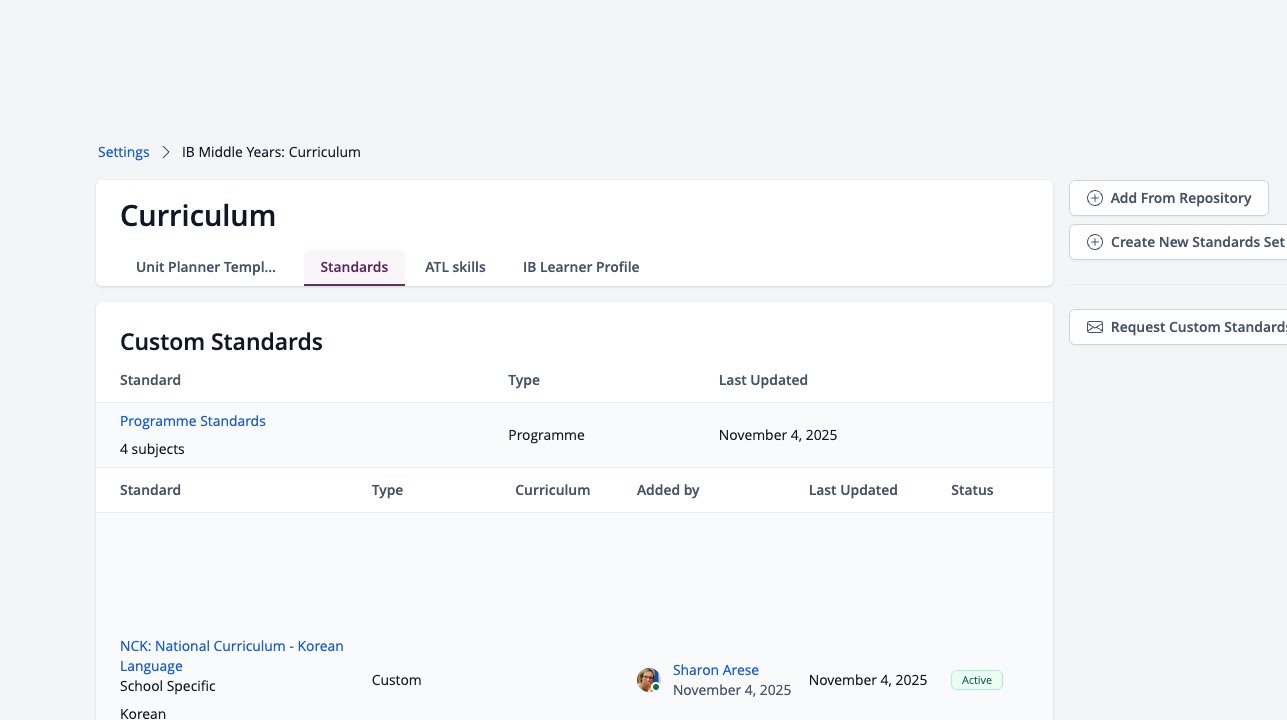Click the plus icon on Create New Standards Set
Viewport: 1287px width, 720px height.
click(x=1095, y=242)
